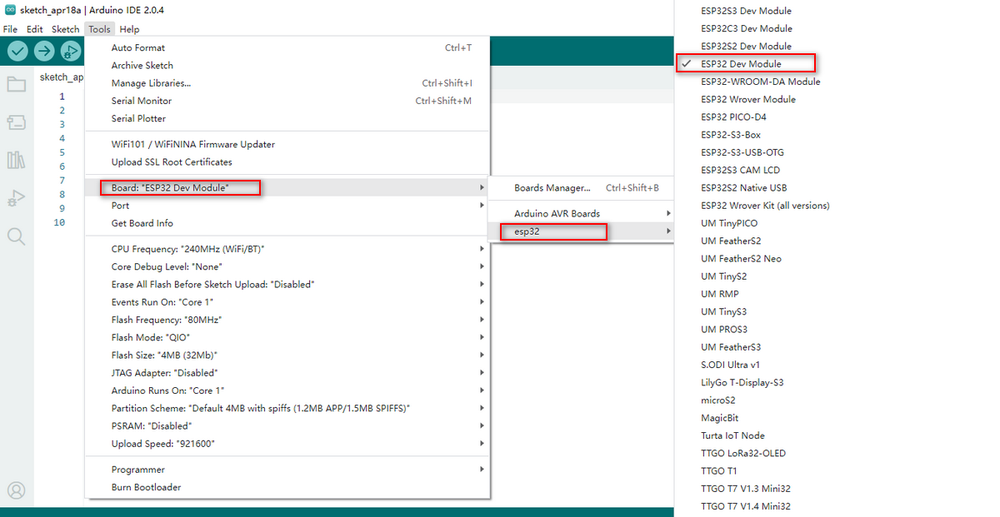Select ESP32 Wrover Module board
1000x517 pixels.
pyautogui.click(x=748, y=99)
